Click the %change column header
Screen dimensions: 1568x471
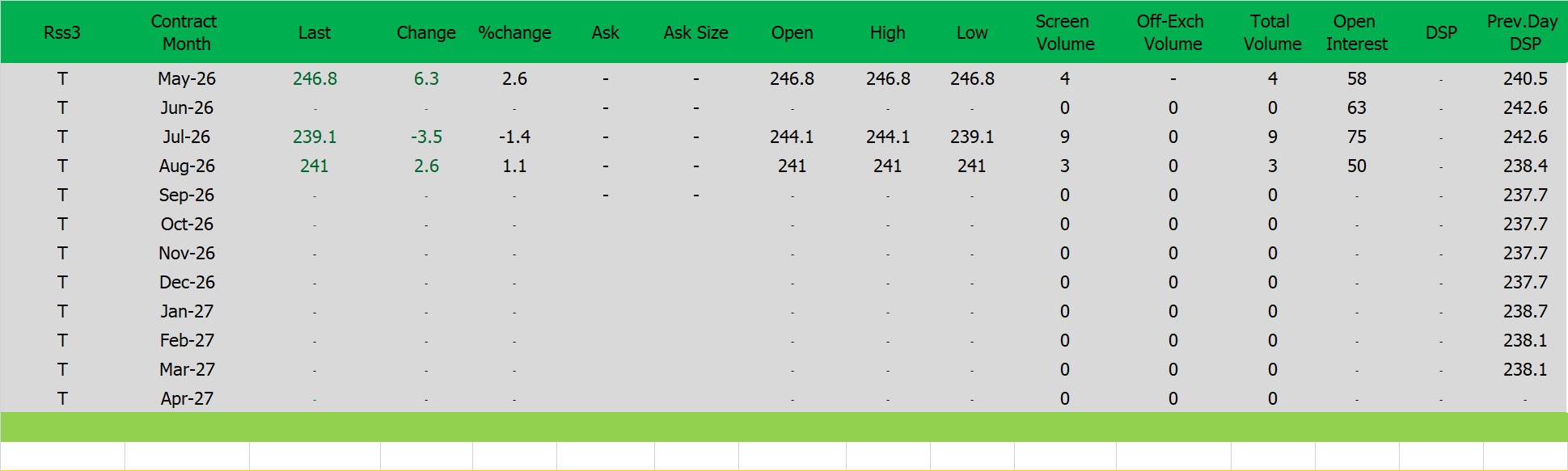coord(514,32)
